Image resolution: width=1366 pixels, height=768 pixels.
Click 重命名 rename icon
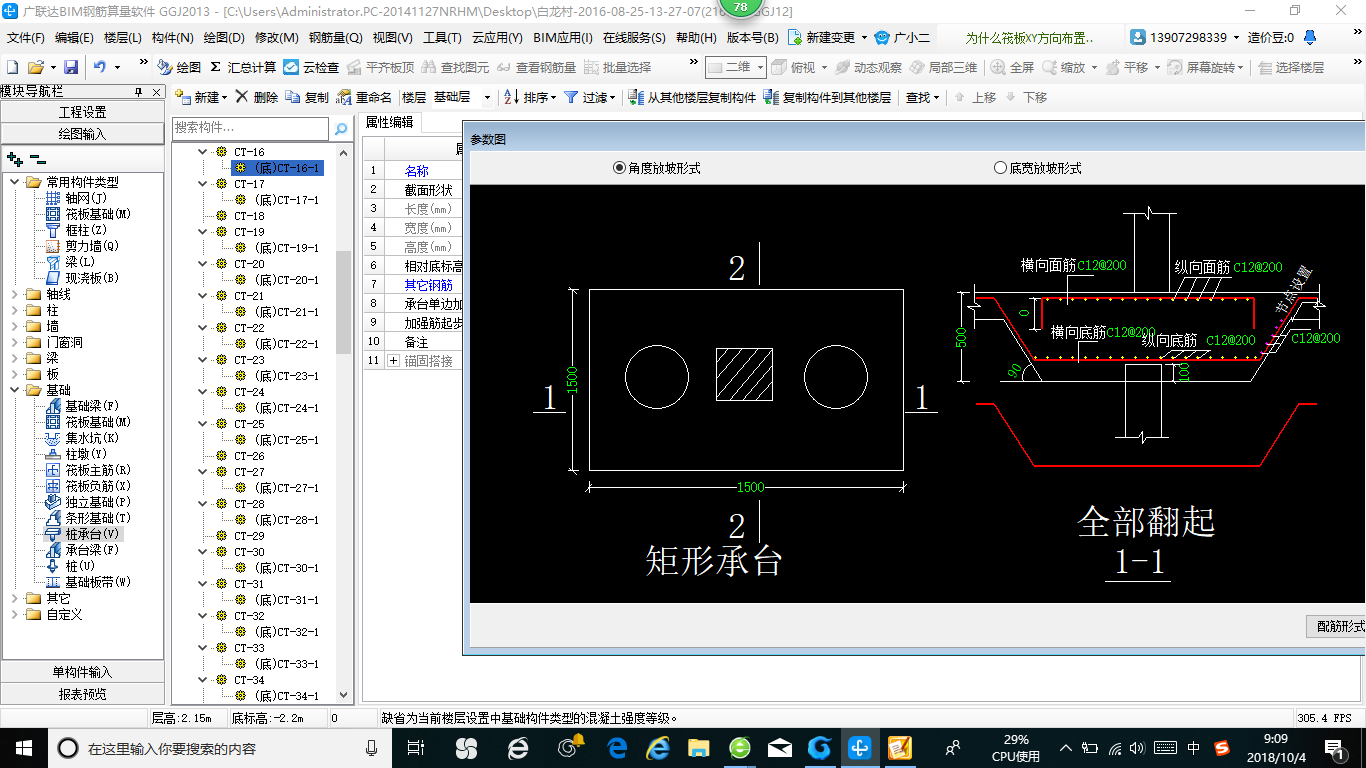tap(365, 97)
